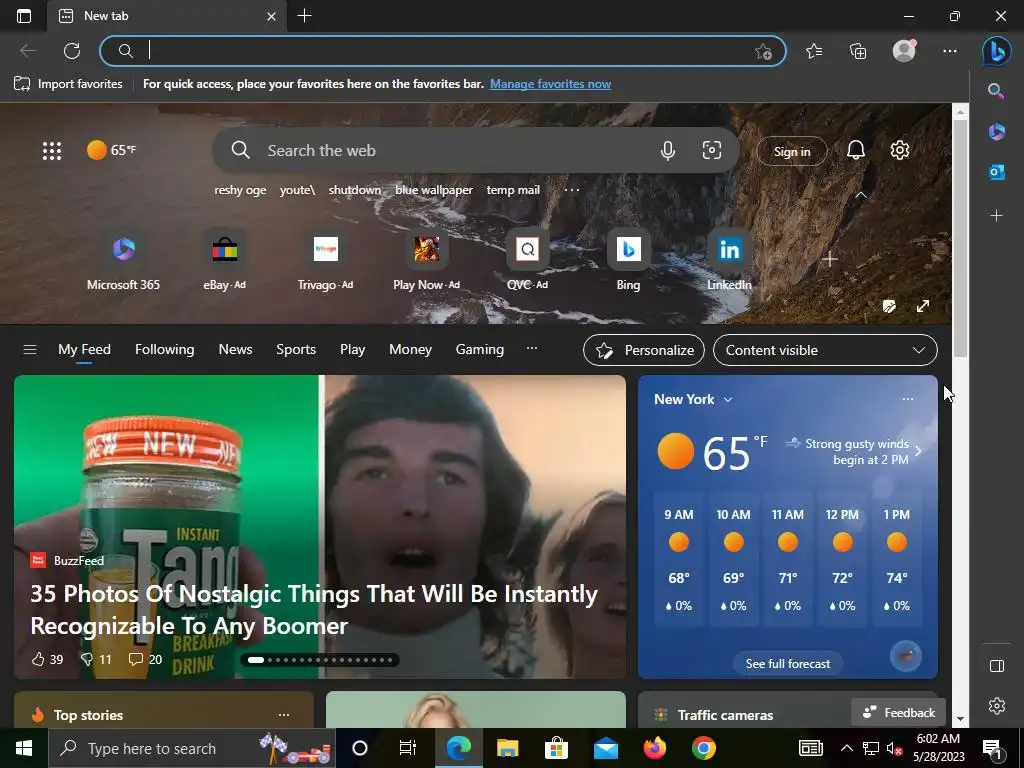Open the Outlook sidebar icon
Screen dimensions: 1024x768
(996, 172)
